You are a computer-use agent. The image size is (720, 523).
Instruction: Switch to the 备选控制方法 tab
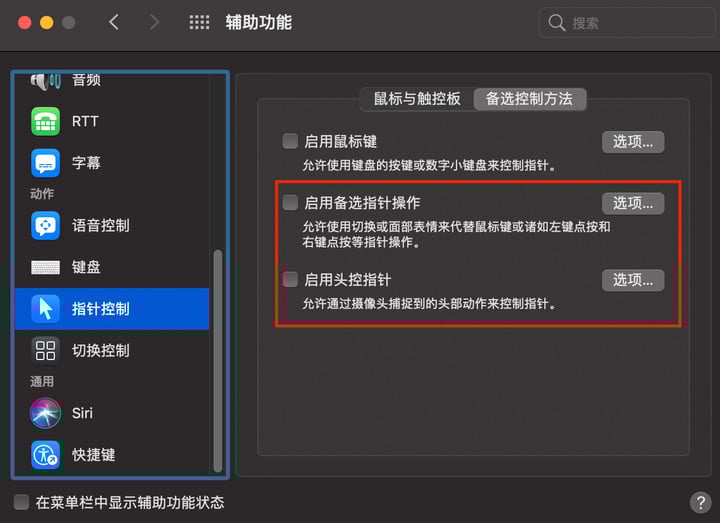(529, 99)
